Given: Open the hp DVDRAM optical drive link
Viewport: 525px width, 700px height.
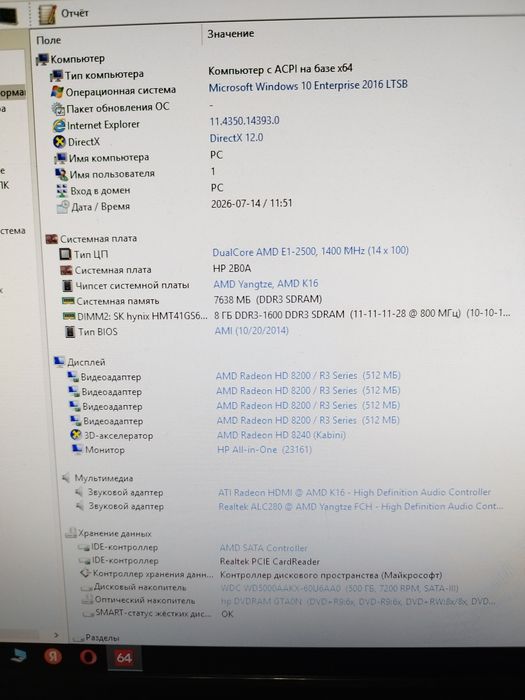Looking at the screenshot, I should (358, 601).
